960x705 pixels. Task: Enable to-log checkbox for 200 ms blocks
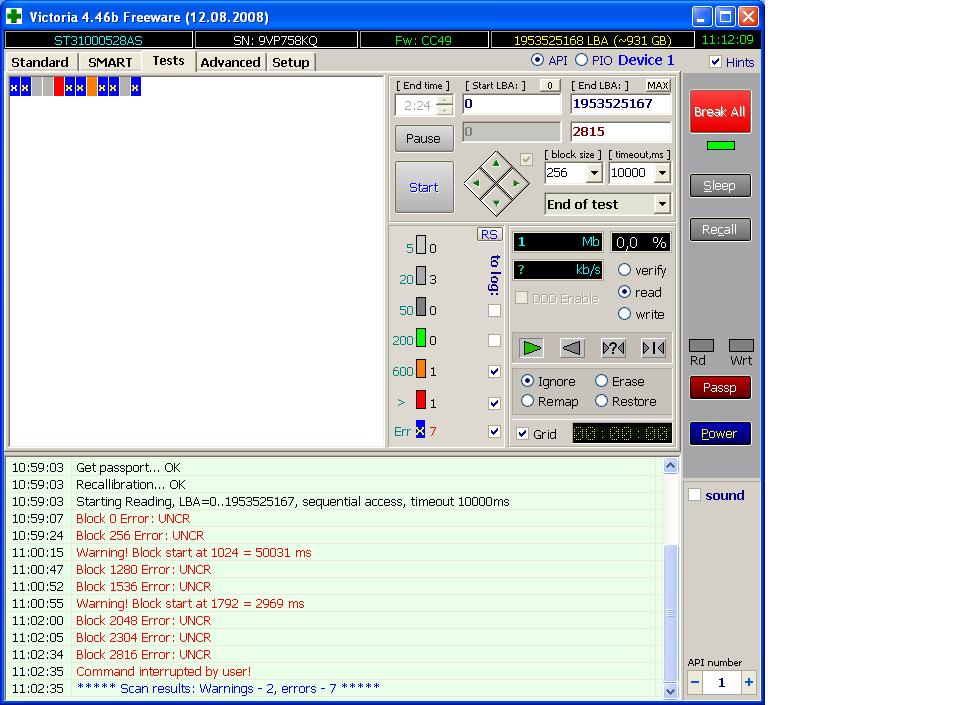(494, 340)
